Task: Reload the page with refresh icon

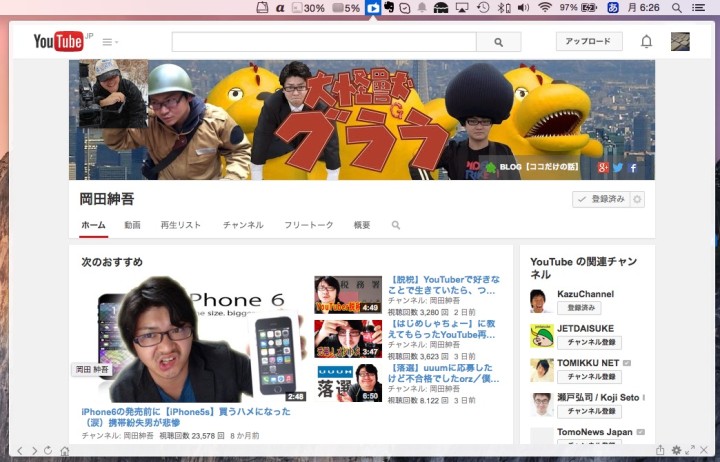Action: [x=48, y=451]
